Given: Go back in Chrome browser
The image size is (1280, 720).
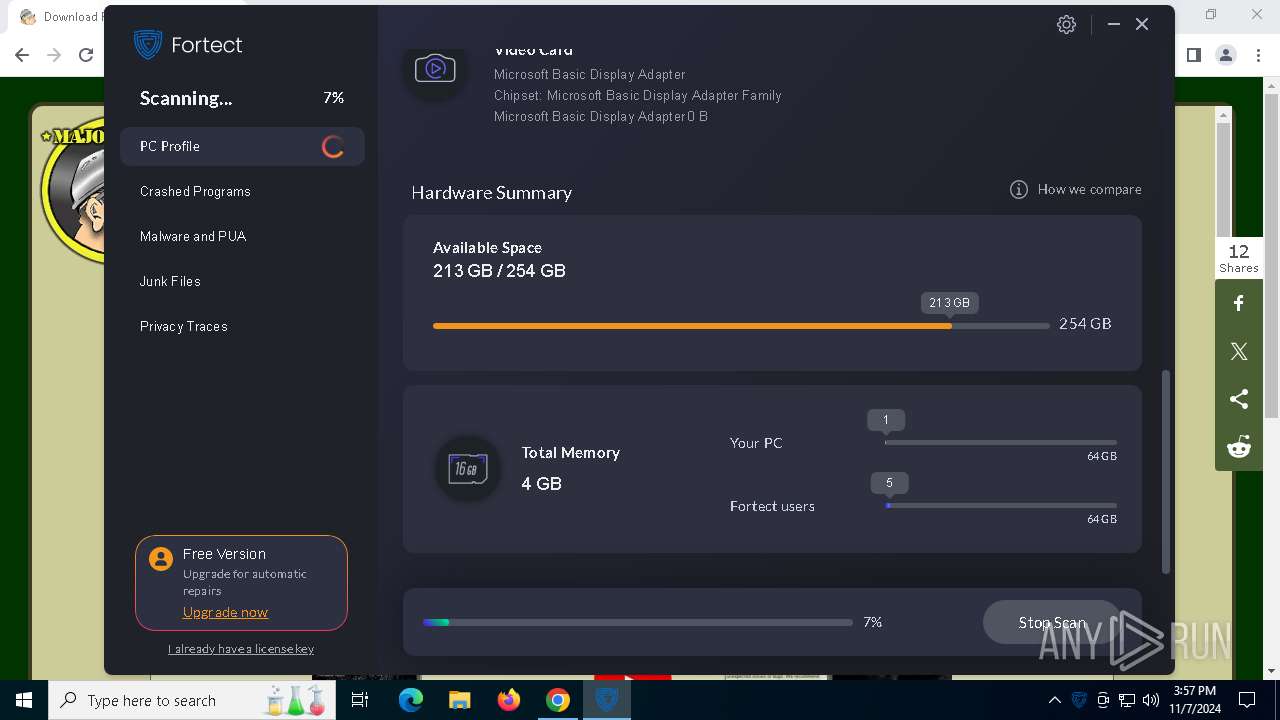Looking at the screenshot, I should pos(22,55).
